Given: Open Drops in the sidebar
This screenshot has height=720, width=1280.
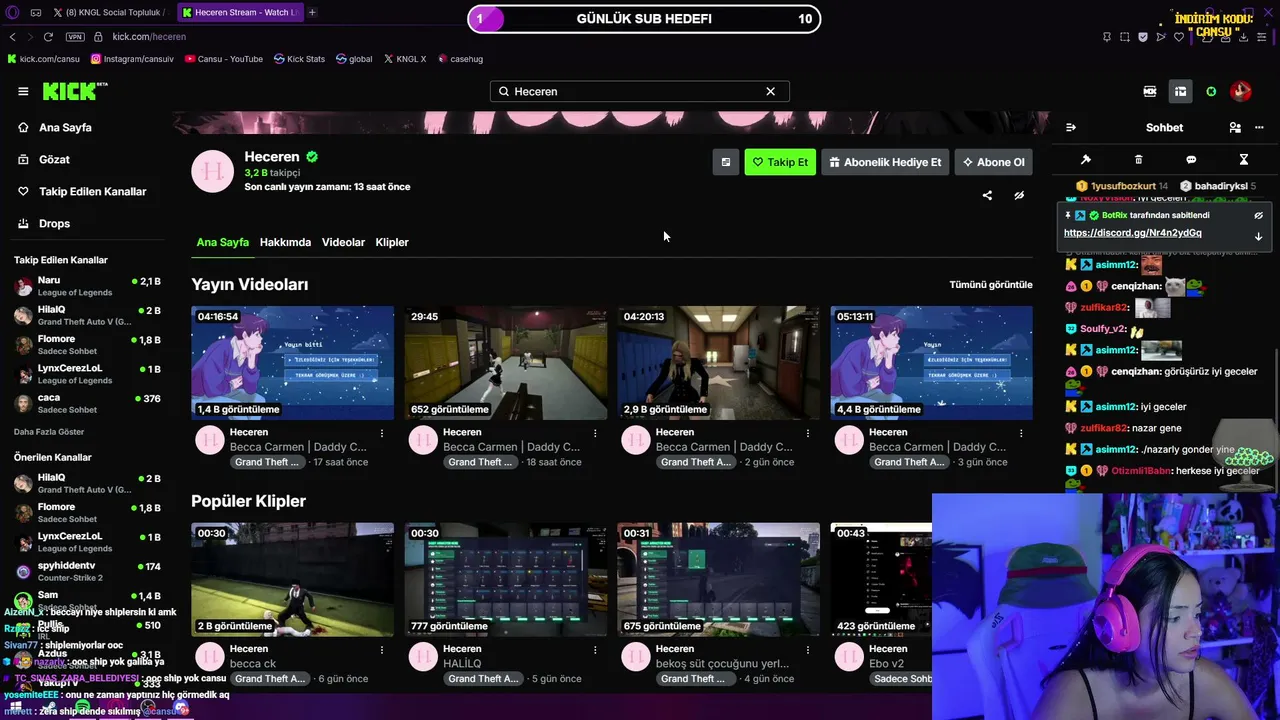Looking at the screenshot, I should pyautogui.click(x=54, y=224).
